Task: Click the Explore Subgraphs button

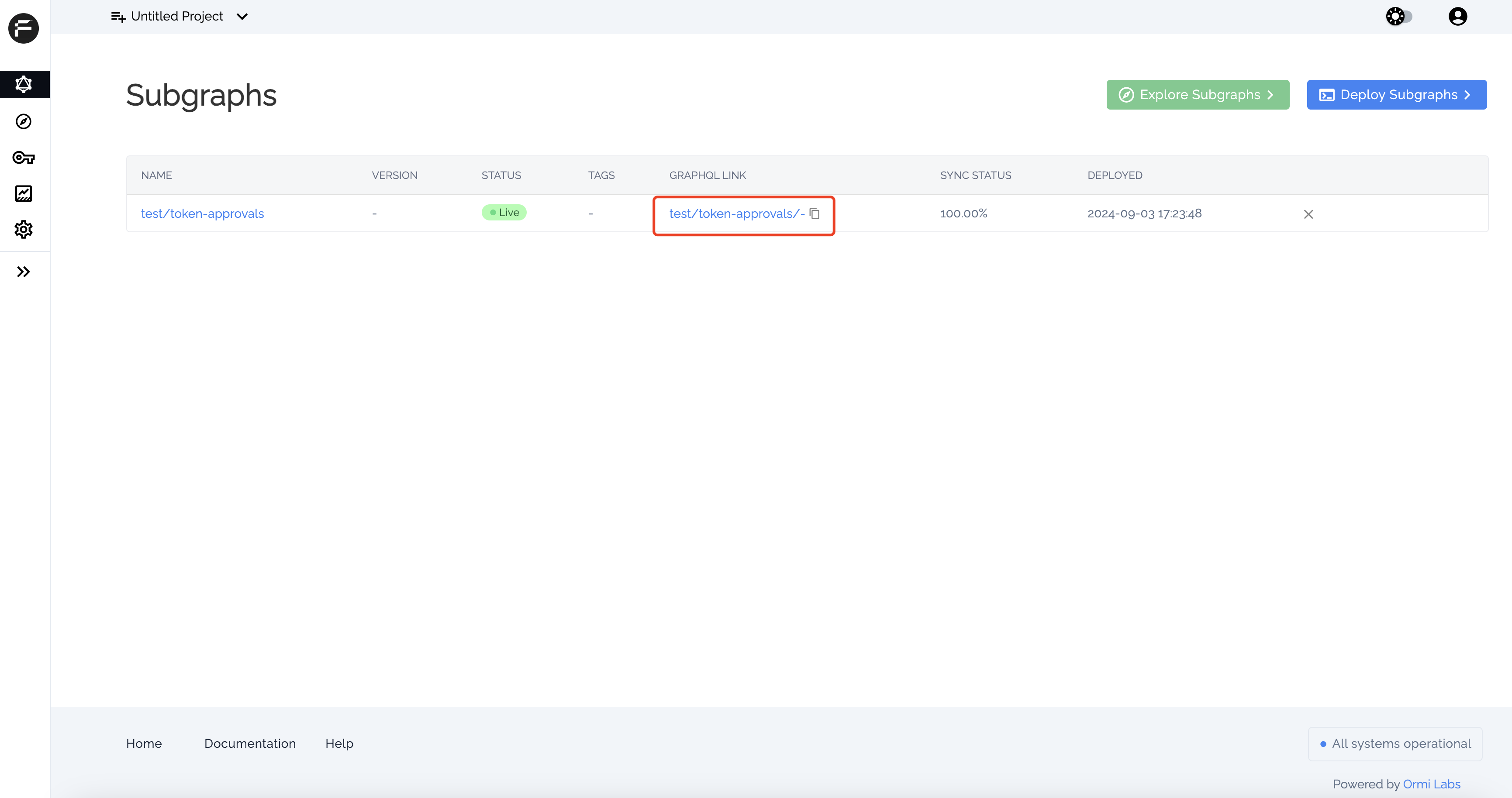Action: pyautogui.click(x=1198, y=94)
